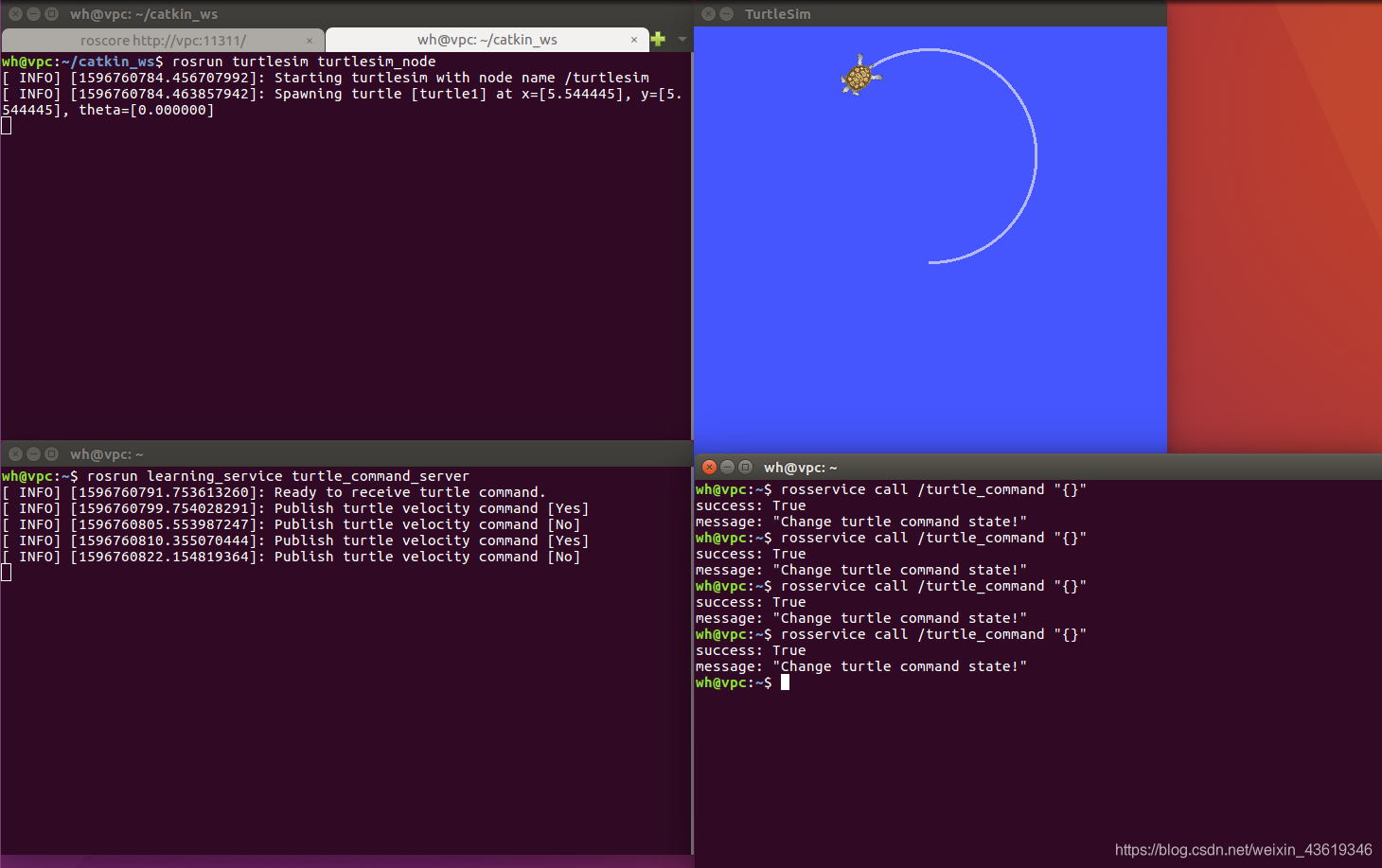Image resolution: width=1382 pixels, height=868 pixels.
Task: Switch to the roscore http://vpc:11311/ tab
Action: 163,40
